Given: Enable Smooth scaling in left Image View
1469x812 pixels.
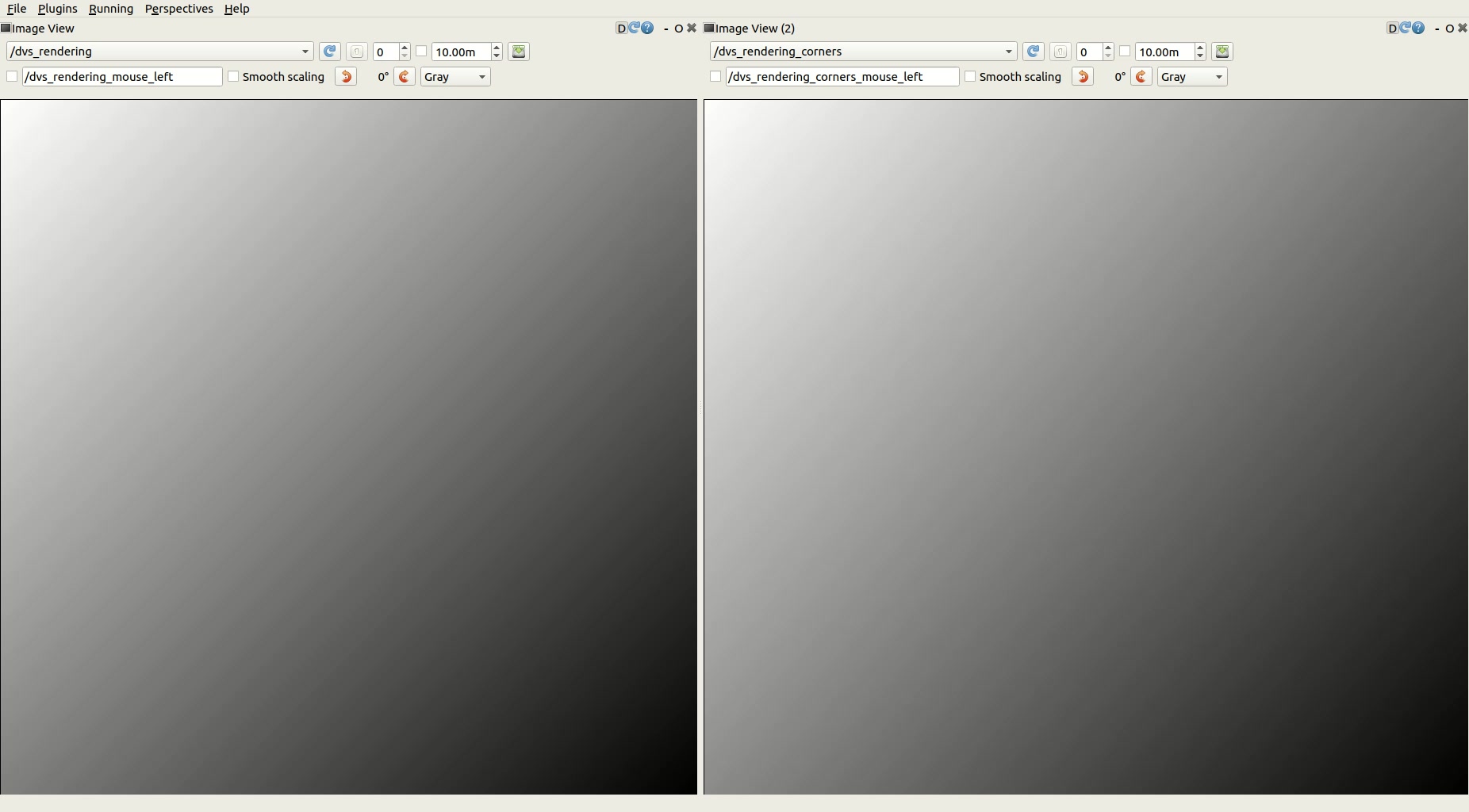Looking at the screenshot, I should (x=233, y=76).
